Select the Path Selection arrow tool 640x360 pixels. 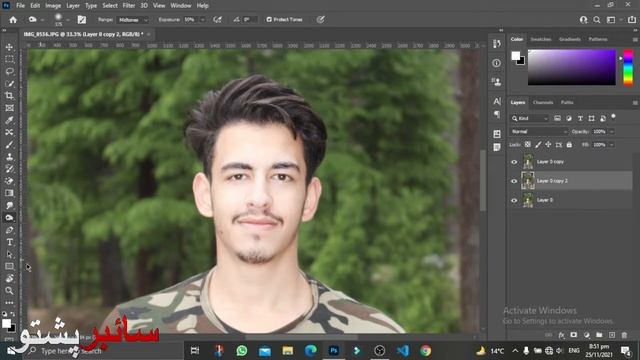click(x=9, y=254)
